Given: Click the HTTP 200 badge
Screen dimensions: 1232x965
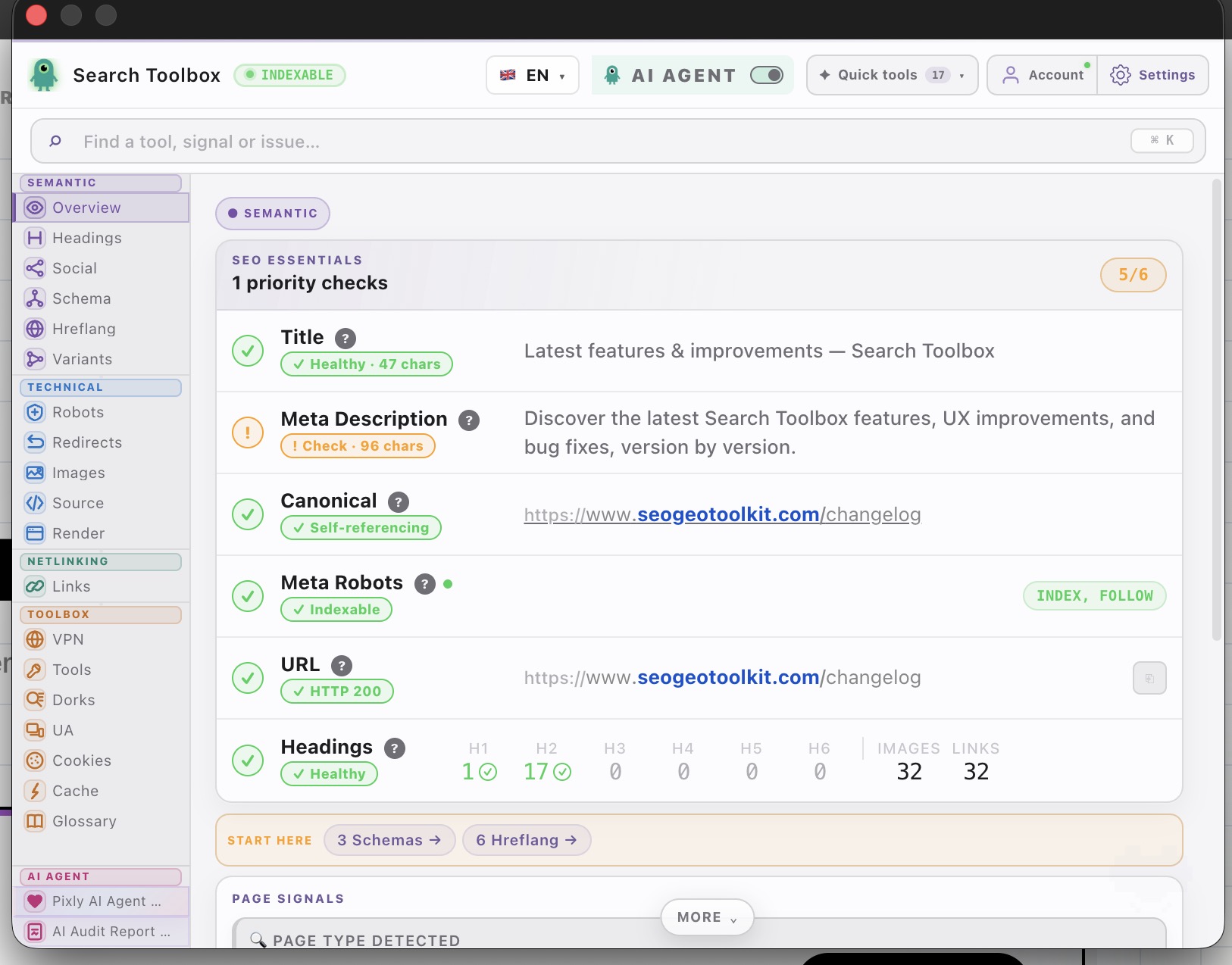Looking at the screenshot, I should click(337, 692).
